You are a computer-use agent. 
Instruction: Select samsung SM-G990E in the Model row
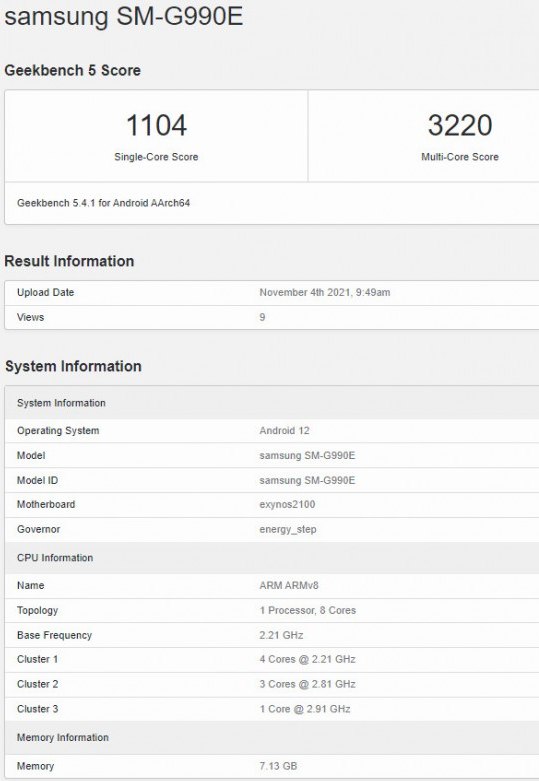coord(307,455)
